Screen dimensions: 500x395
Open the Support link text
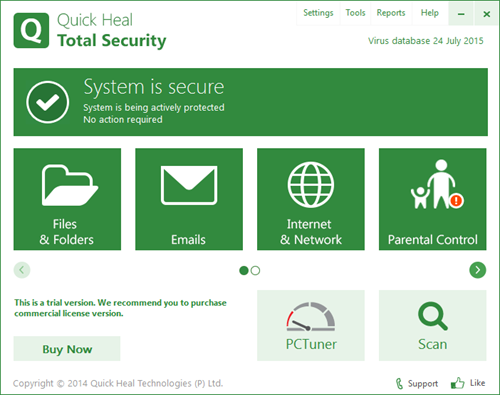coord(423,384)
